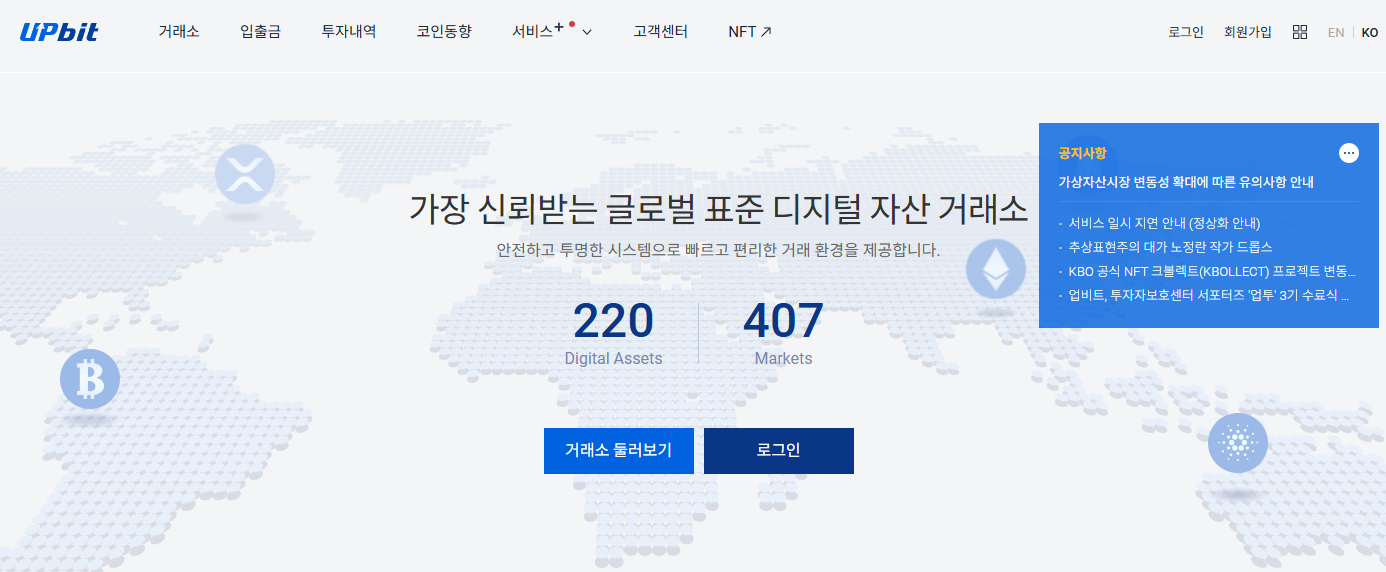
Task: Click the 407 Markets figure
Action: pos(783,333)
